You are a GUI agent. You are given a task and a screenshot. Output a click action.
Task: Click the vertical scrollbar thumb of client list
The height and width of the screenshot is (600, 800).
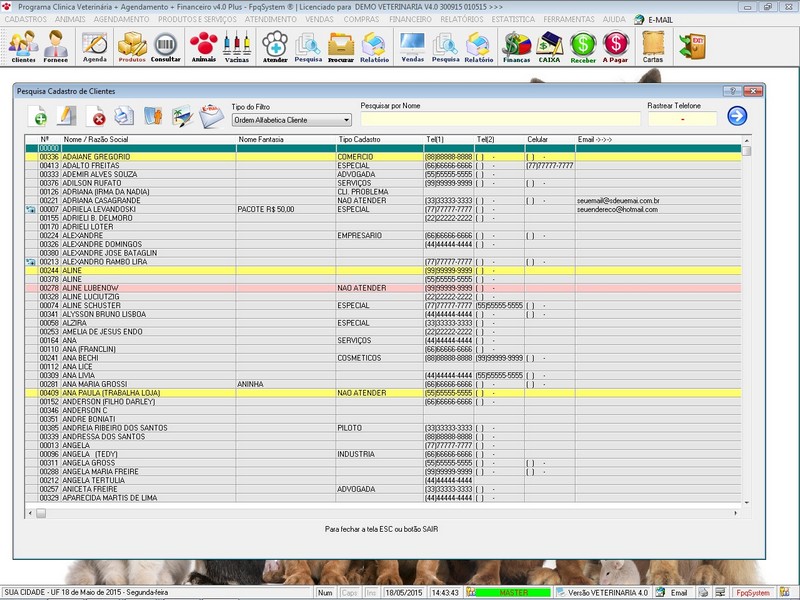click(746, 151)
